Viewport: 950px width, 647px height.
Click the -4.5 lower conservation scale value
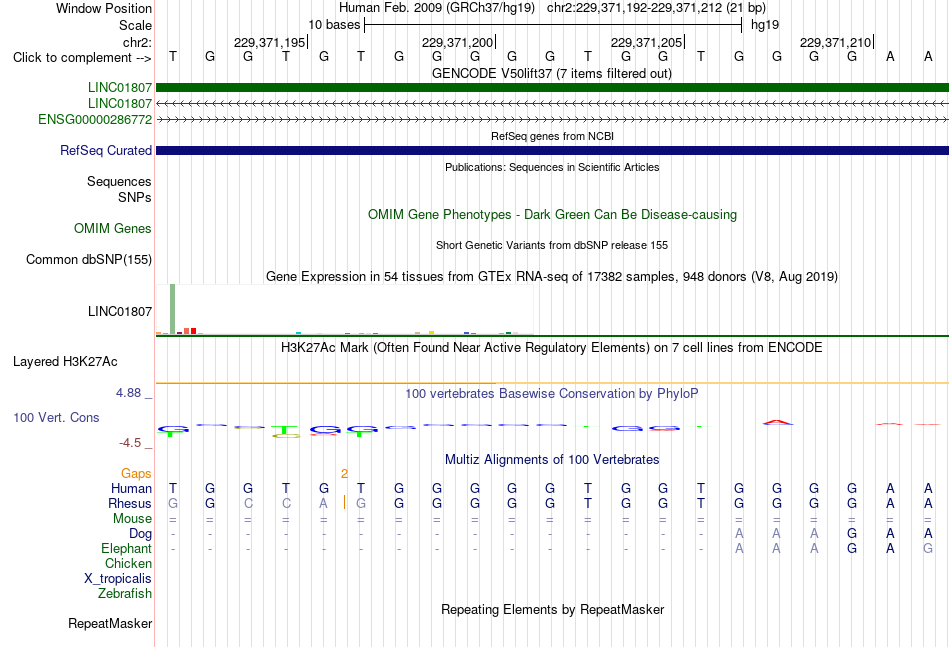coord(130,443)
